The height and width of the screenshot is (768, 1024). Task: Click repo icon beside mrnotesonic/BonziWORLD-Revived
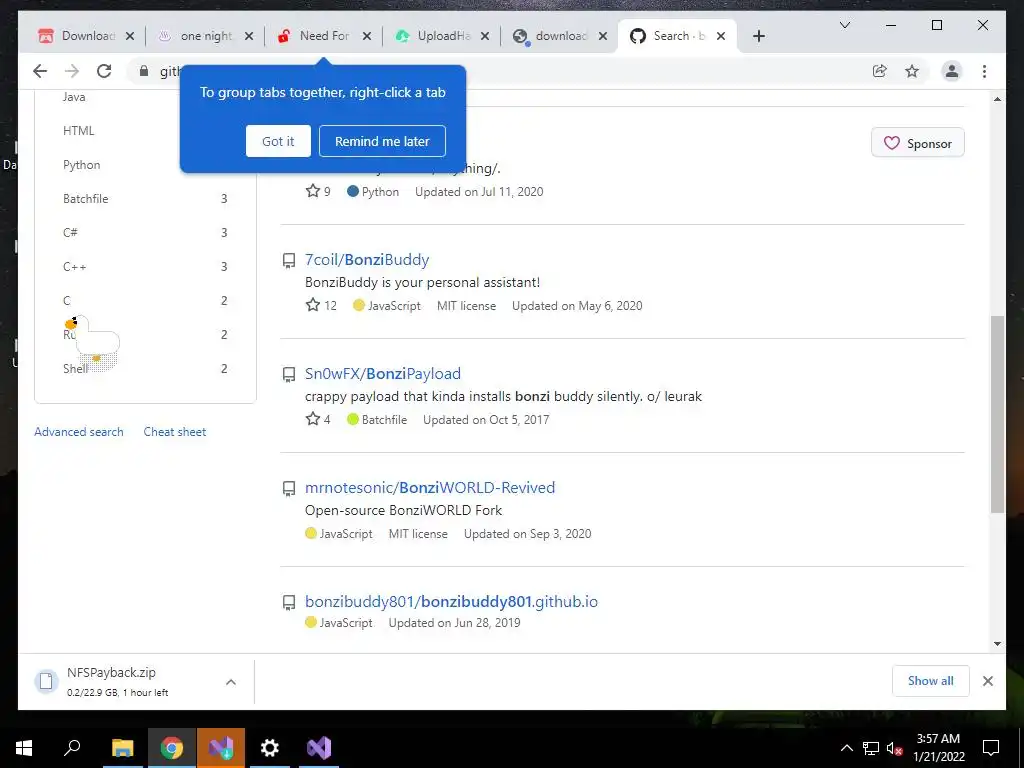pyautogui.click(x=289, y=489)
